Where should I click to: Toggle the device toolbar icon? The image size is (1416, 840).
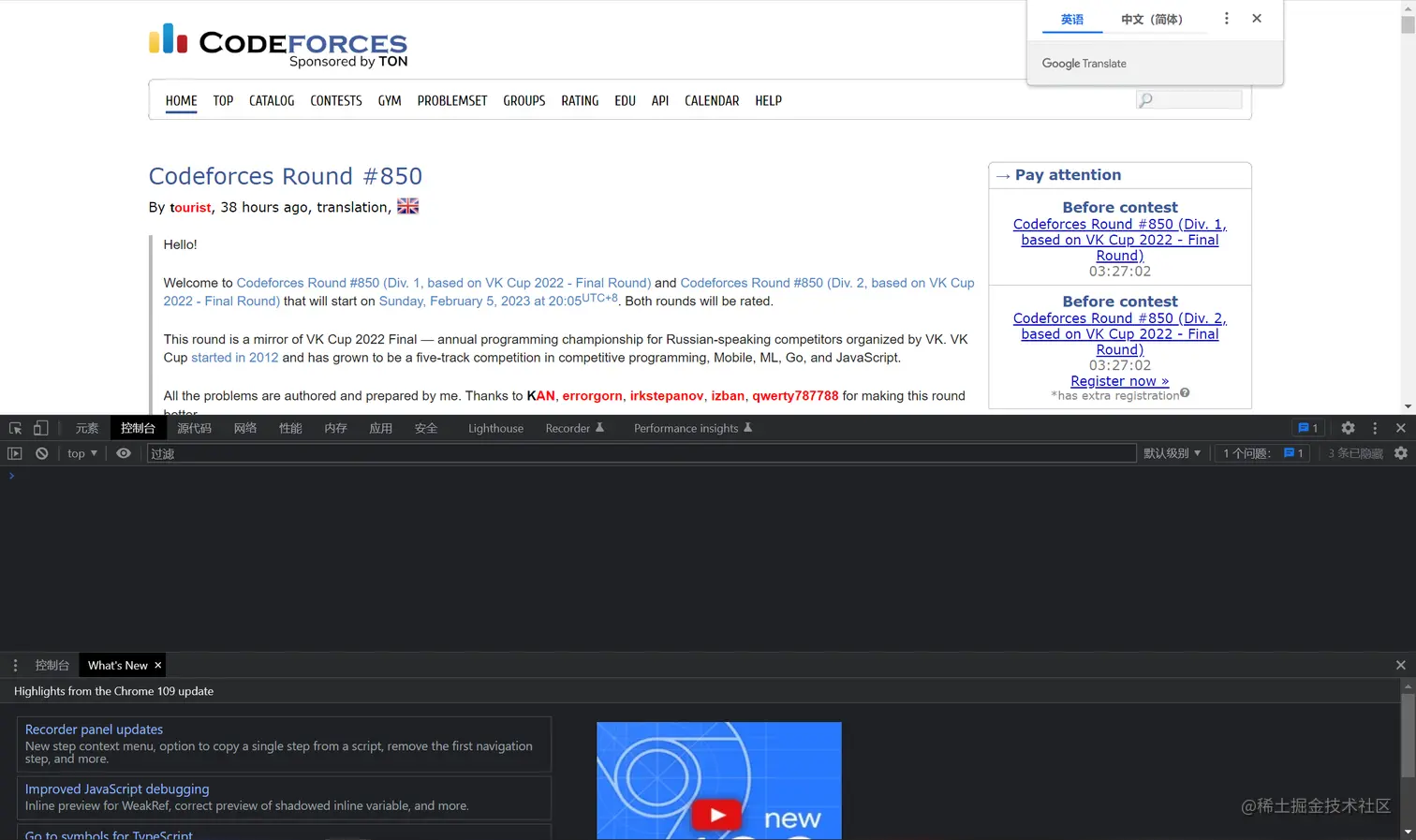tap(40, 428)
